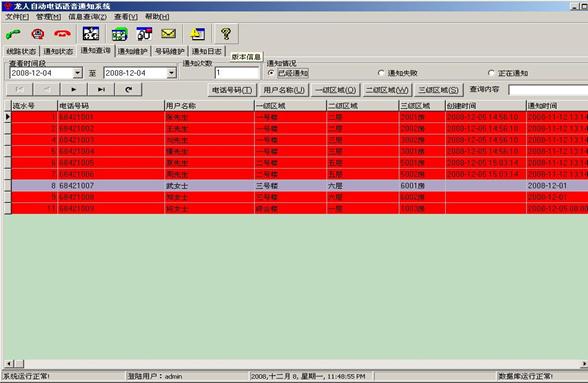The width and height of the screenshot is (588, 383).
Task: Click the 电话号码(T) search button
Action: 232,90
